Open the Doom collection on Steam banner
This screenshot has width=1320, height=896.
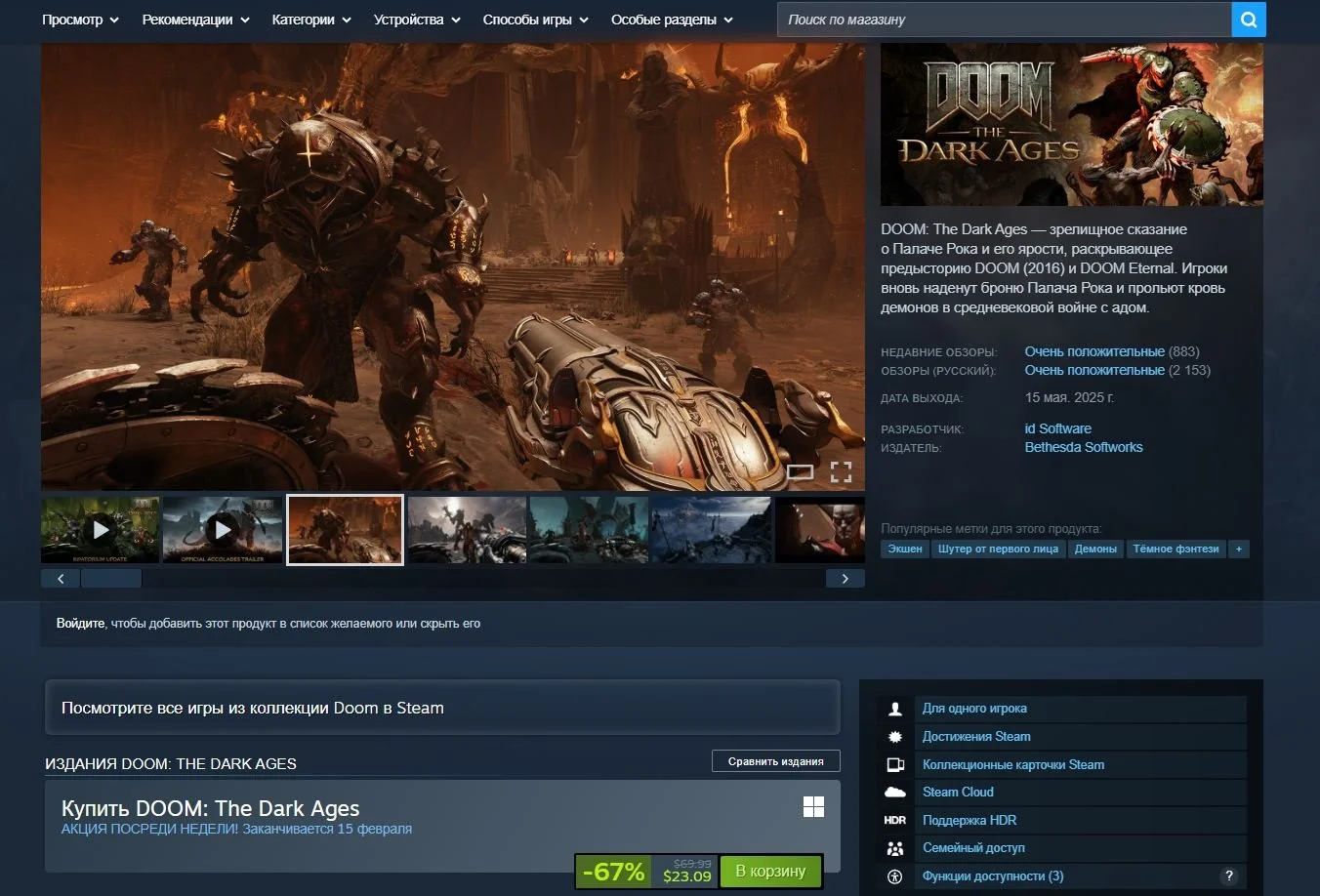(442, 708)
